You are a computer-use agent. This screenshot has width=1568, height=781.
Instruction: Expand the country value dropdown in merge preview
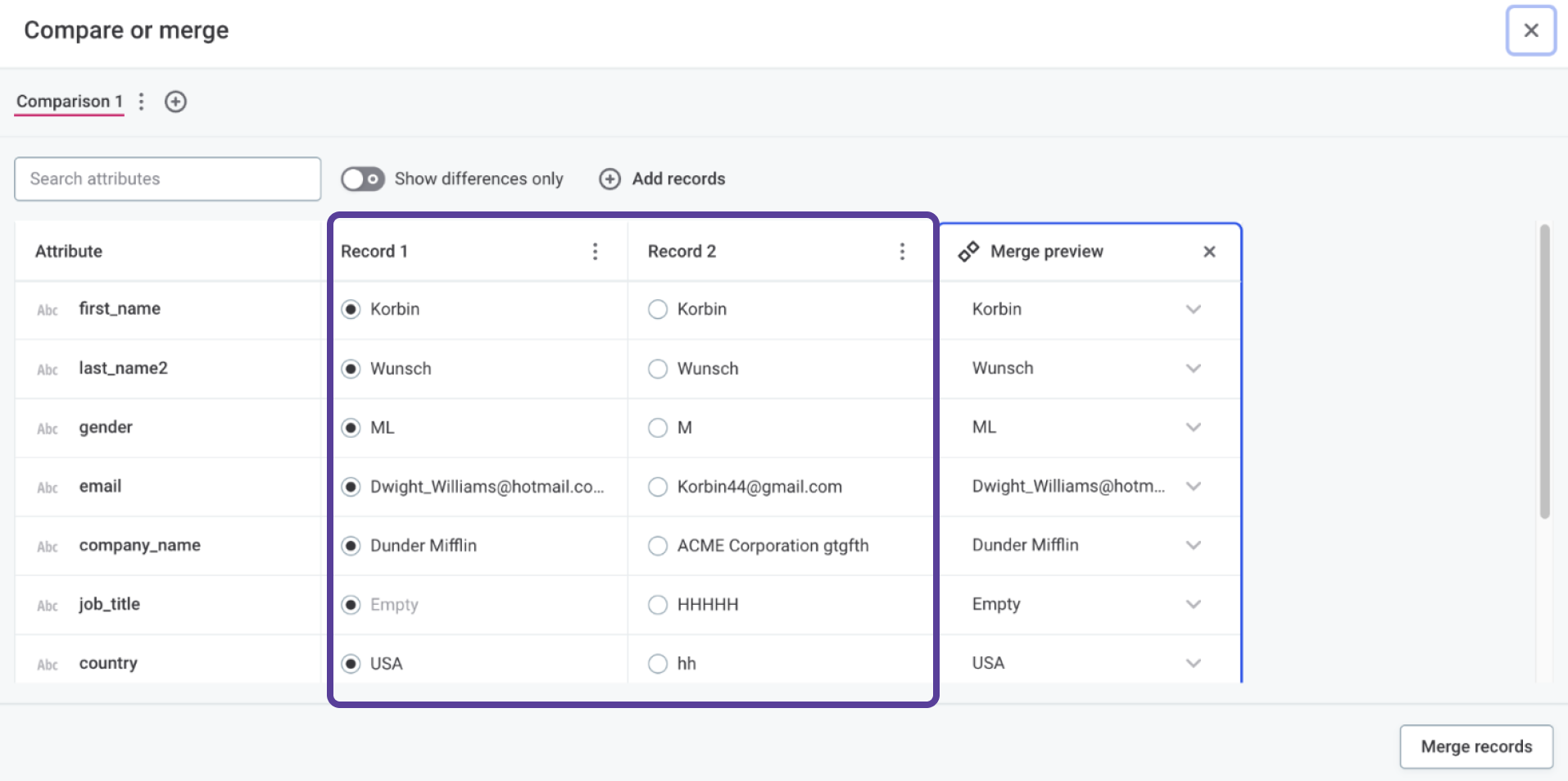point(1194,663)
